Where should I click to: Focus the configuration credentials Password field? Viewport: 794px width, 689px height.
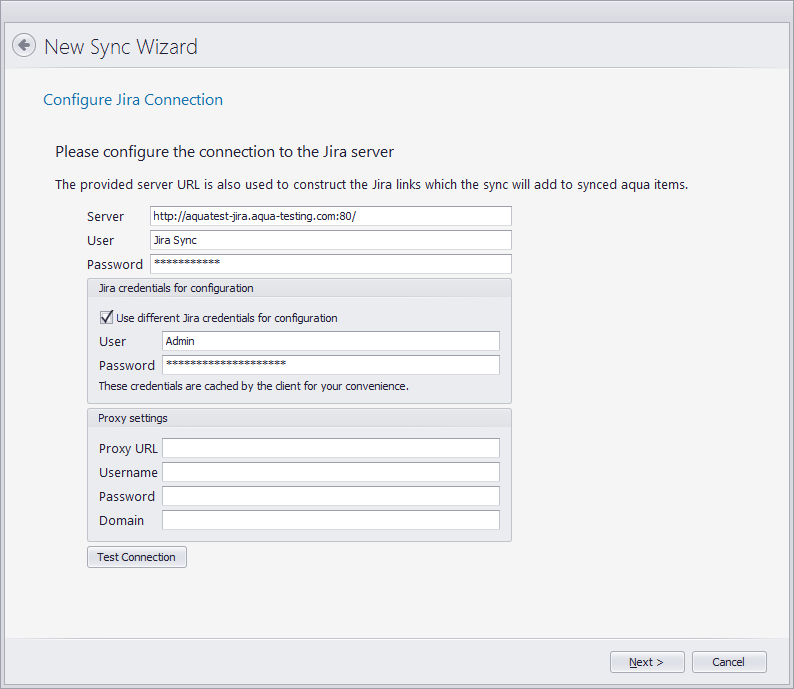coord(330,365)
